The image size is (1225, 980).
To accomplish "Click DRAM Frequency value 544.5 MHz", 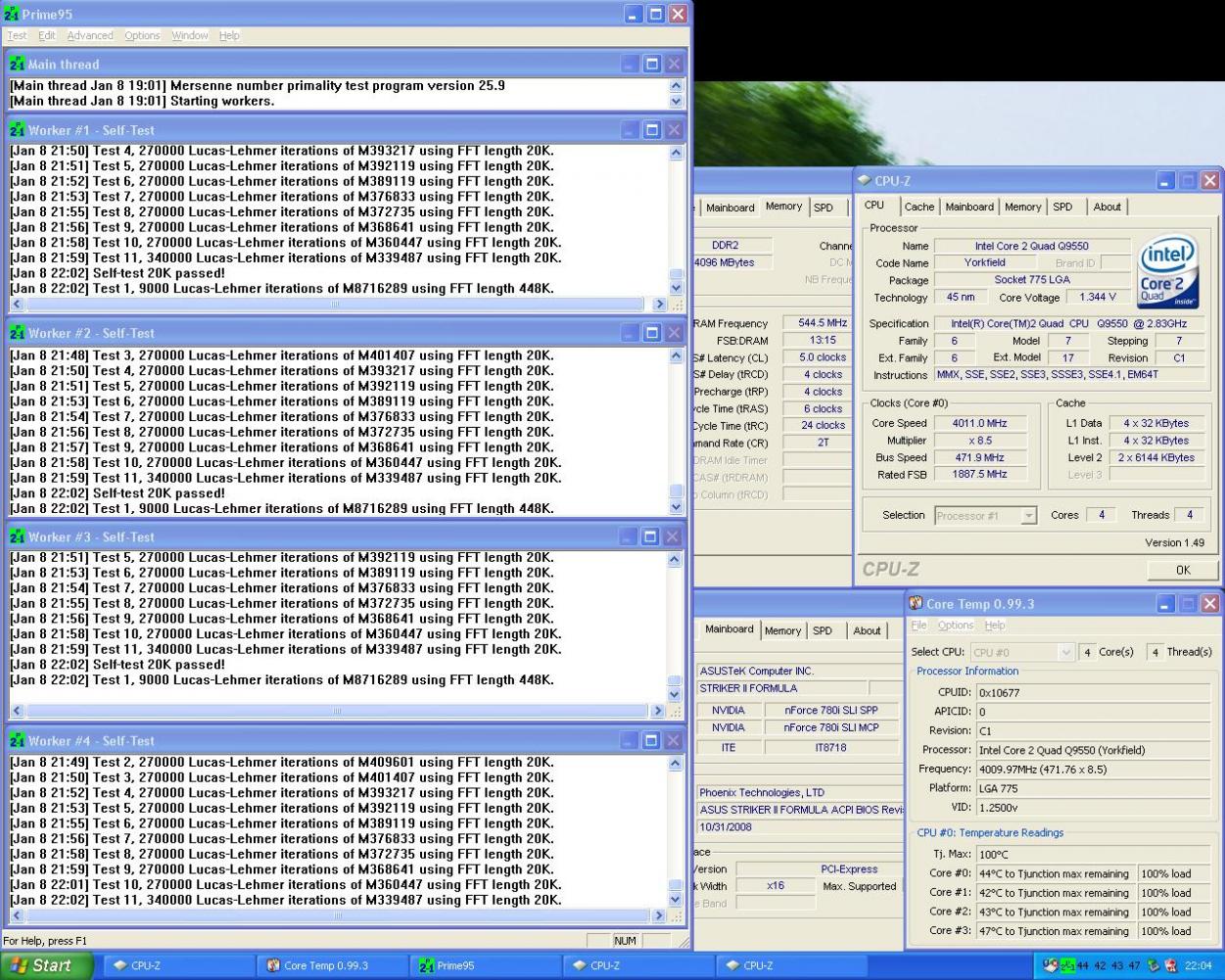I will point(823,323).
